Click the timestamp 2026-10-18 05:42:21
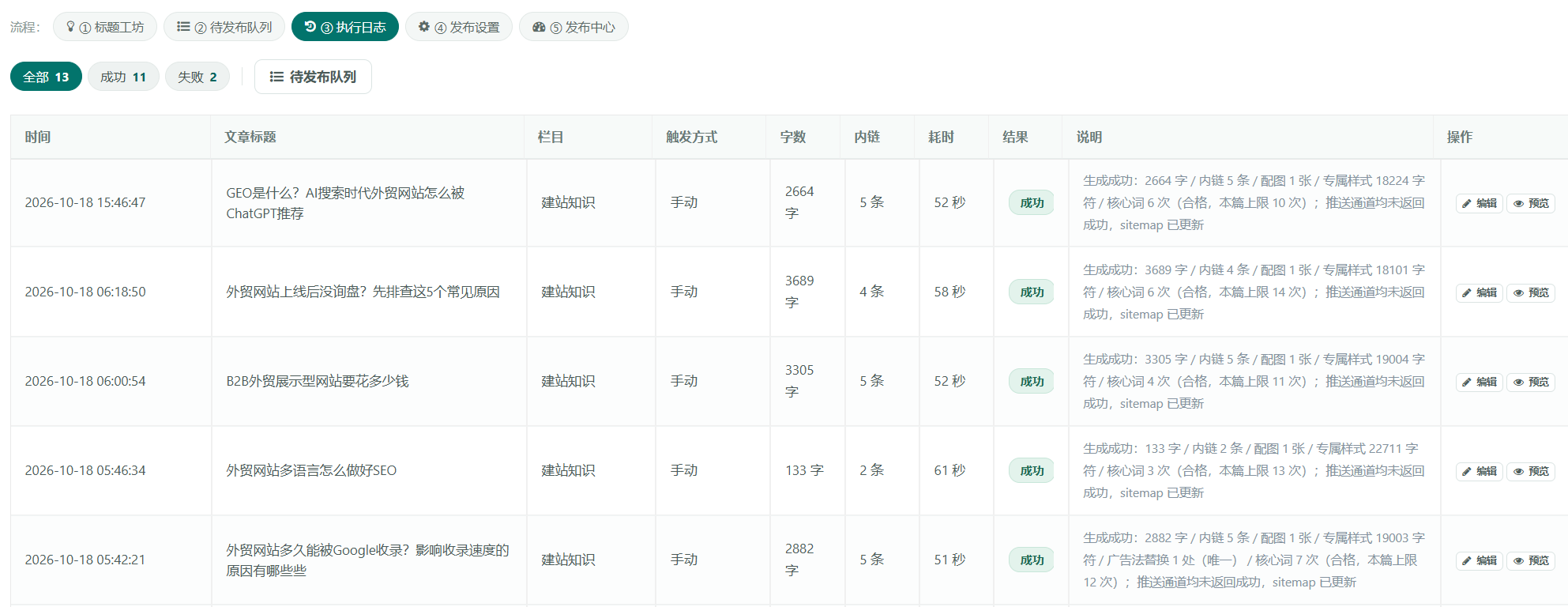Image resolution: width=1568 pixels, height=607 pixels. pos(85,560)
